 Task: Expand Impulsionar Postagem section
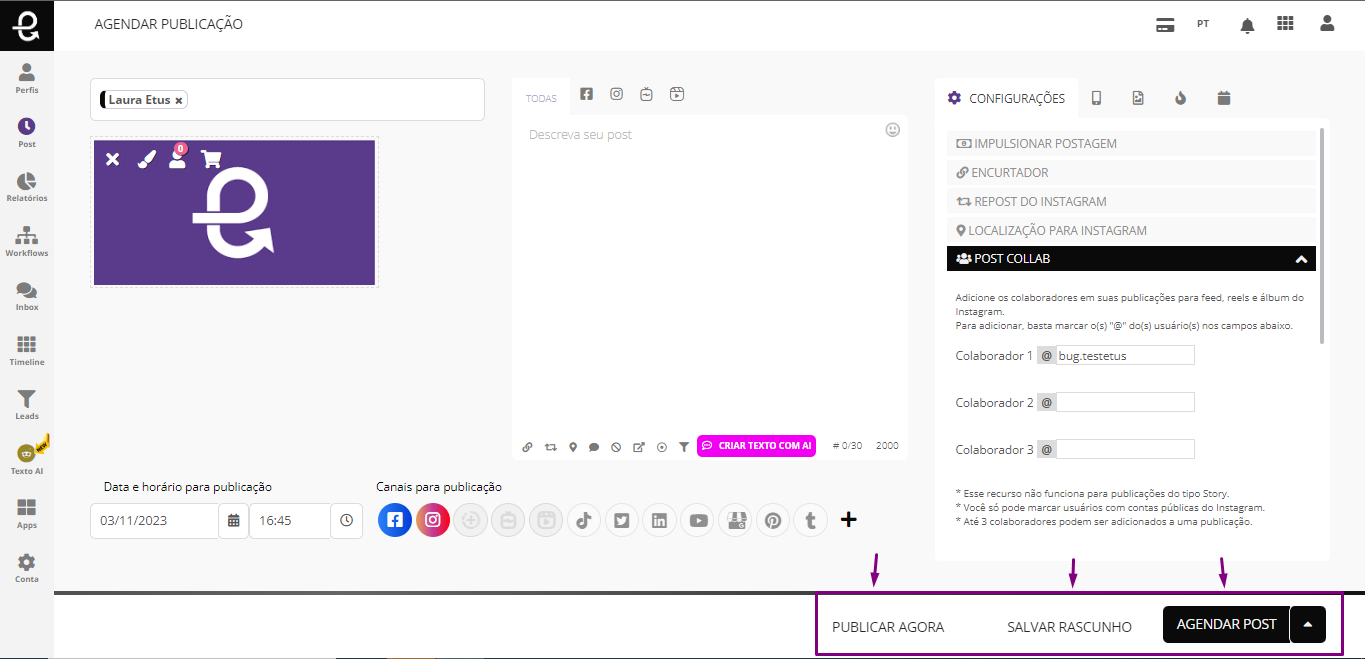[x=1131, y=143]
